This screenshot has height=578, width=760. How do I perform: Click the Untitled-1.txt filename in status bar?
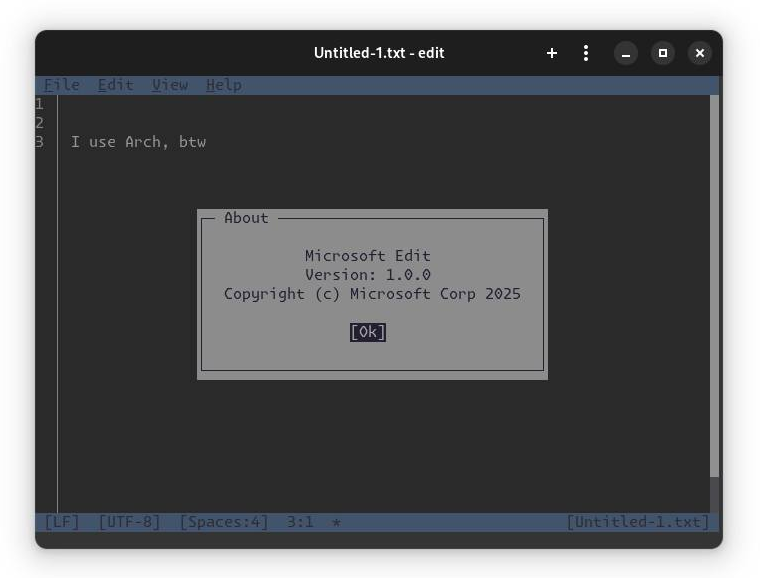638,522
